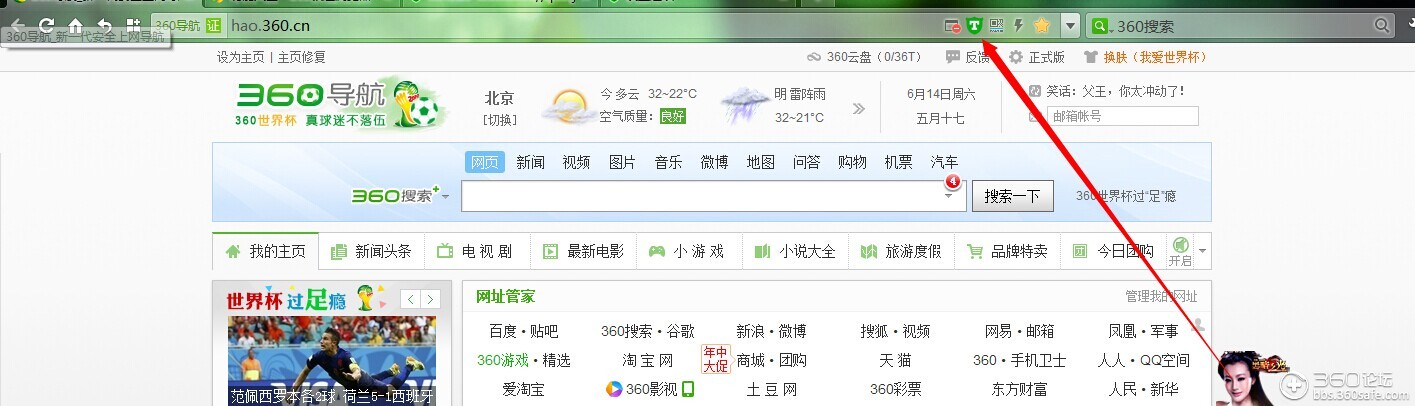The width and height of the screenshot is (1415, 406).
Task: Select the 网页 search tab
Action: [x=485, y=162]
